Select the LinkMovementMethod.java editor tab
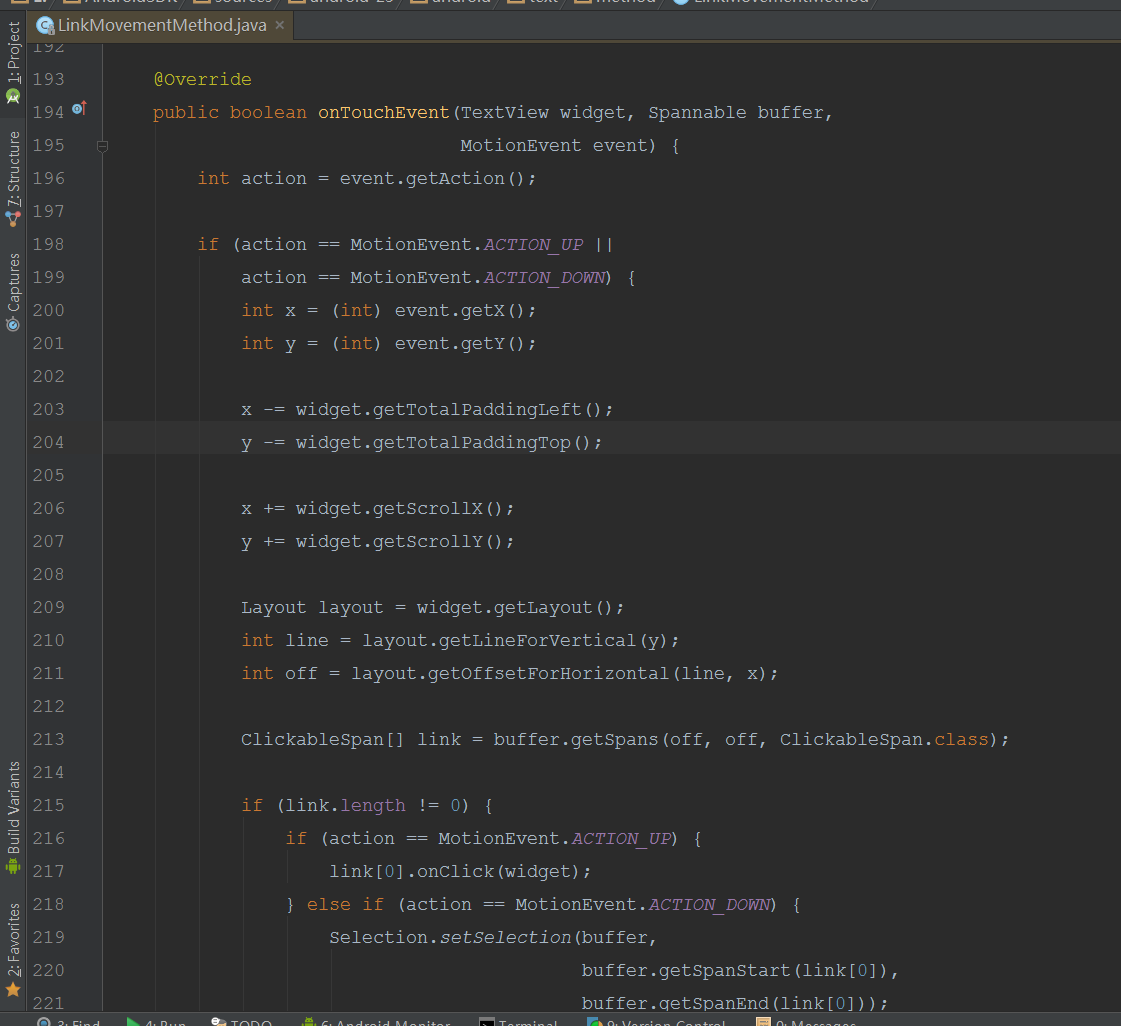 [x=161, y=26]
